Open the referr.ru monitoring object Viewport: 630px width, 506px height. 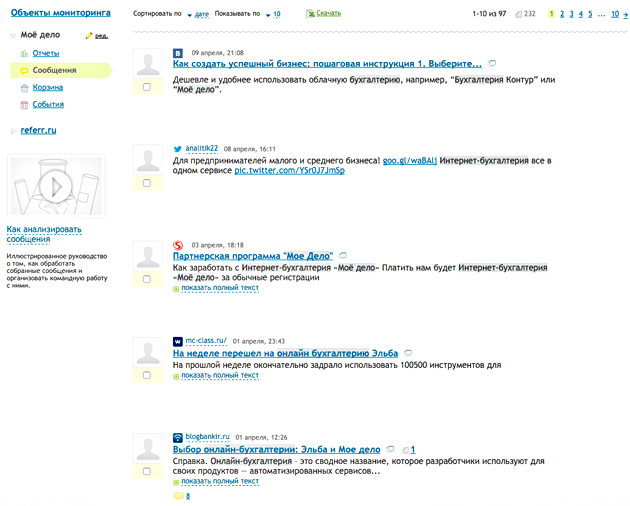pyautogui.click(x=39, y=130)
